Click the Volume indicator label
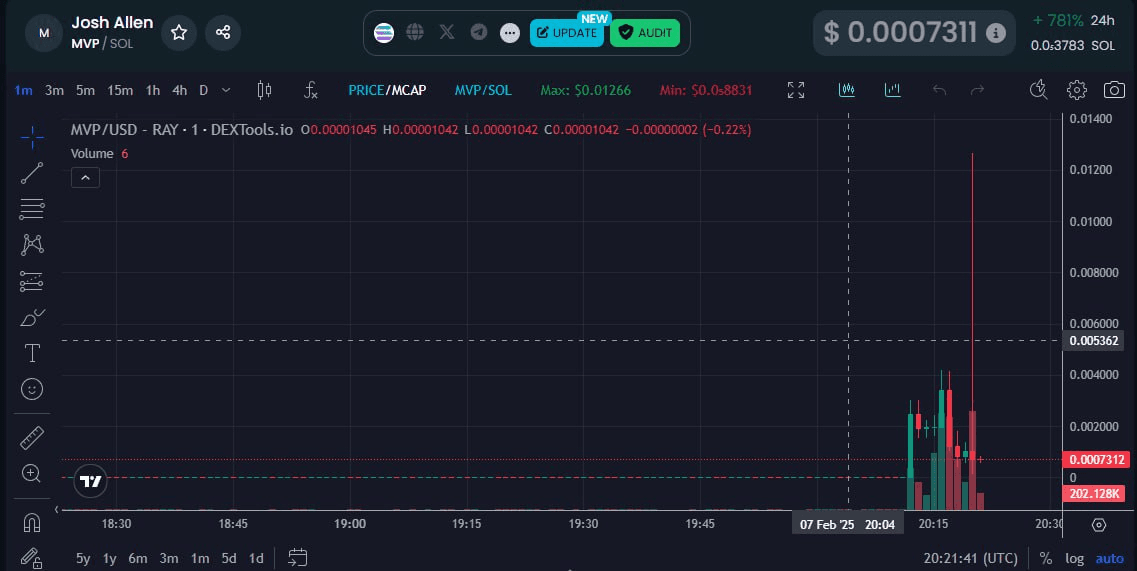The height and width of the screenshot is (571, 1137). click(x=92, y=154)
